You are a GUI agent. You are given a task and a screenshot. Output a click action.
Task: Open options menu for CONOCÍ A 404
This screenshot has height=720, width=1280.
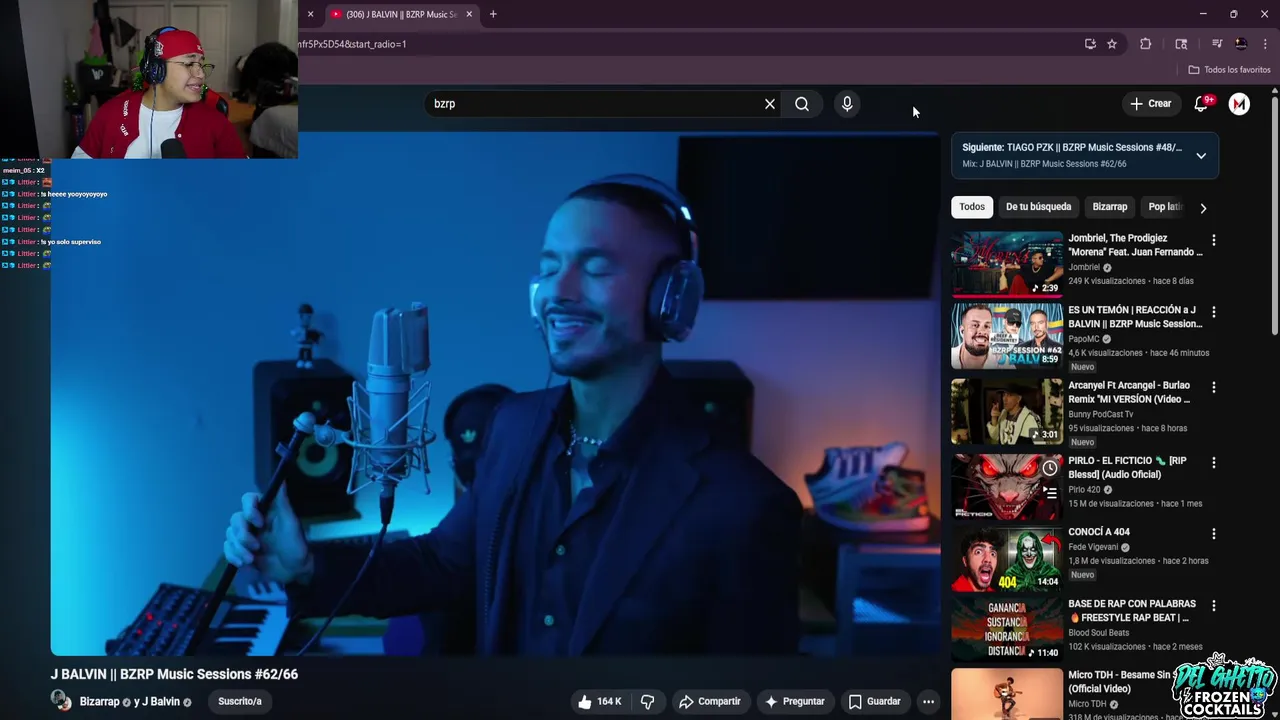1213,534
